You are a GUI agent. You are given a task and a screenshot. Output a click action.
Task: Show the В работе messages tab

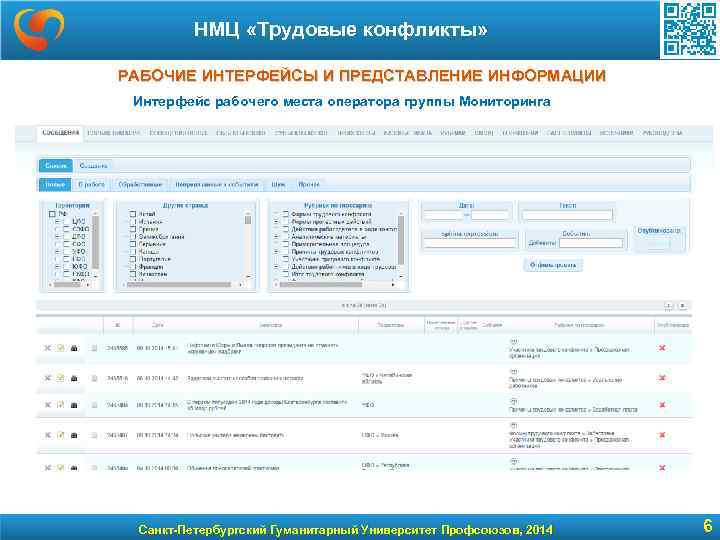(91, 185)
